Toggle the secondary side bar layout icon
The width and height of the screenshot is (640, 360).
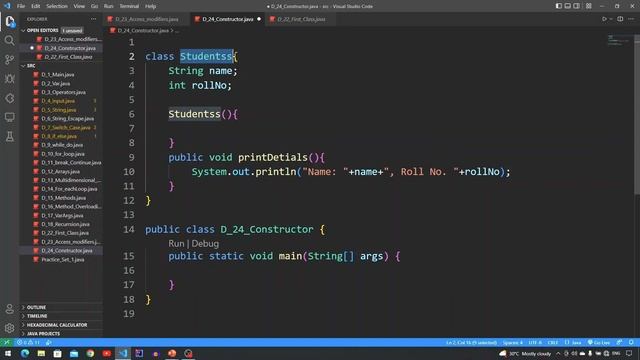tap(577, 6)
